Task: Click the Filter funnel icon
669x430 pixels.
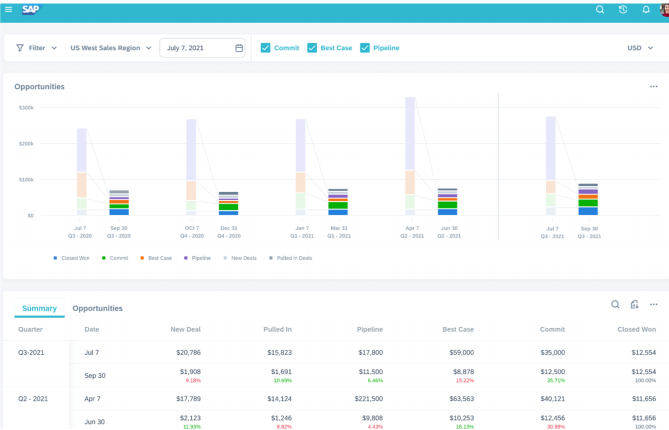Action: point(20,48)
